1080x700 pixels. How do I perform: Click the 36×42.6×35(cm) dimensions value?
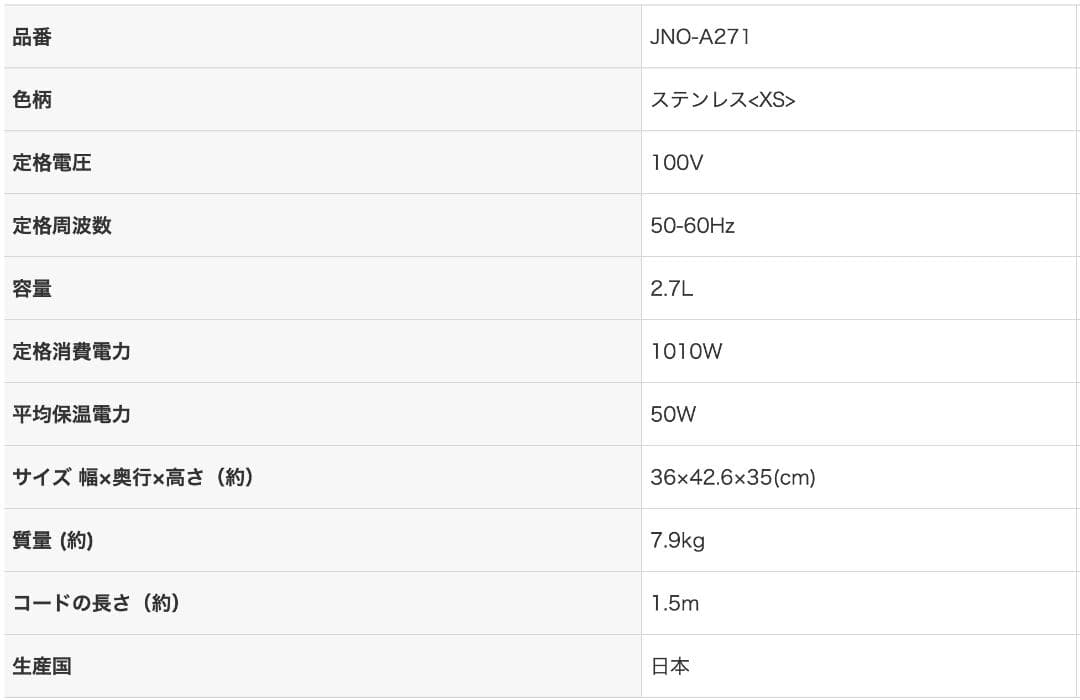(733, 478)
